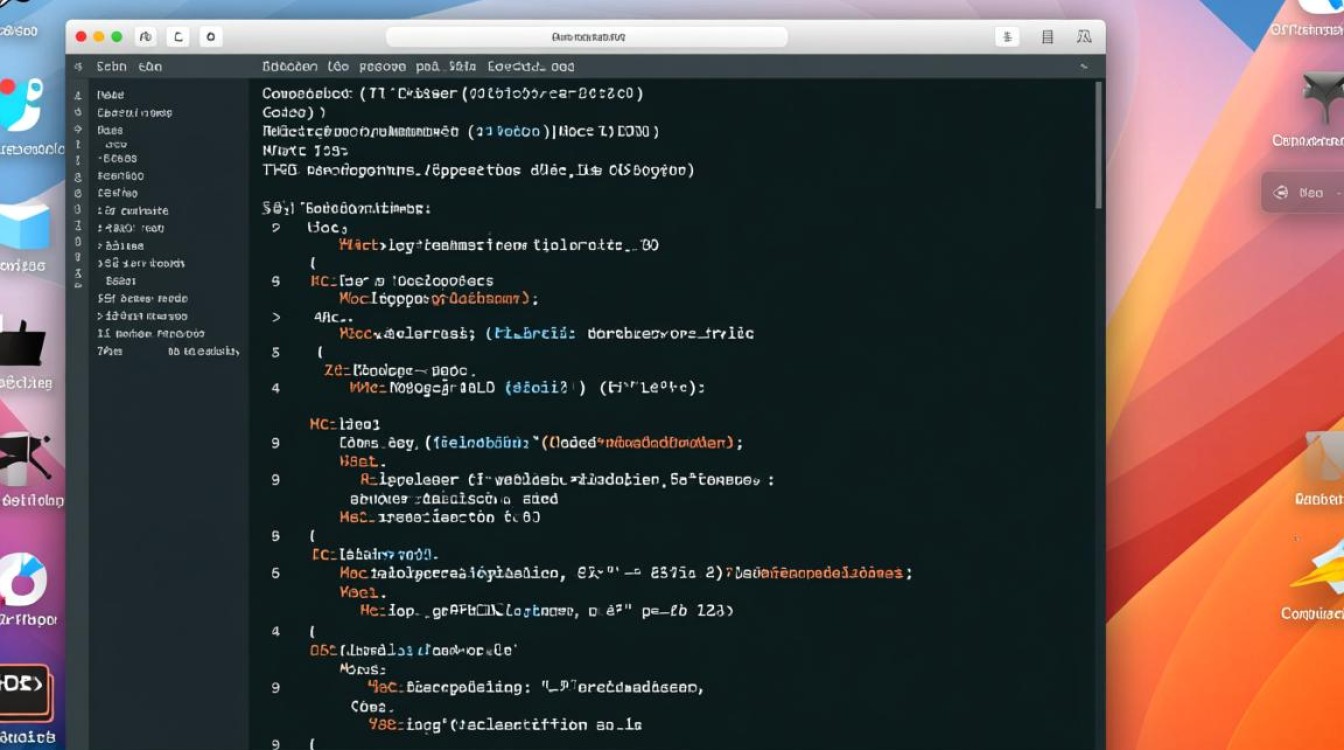This screenshot has height=750, width=1344.
Task: Click the lined-page icon in the top-right toolbar
Action: 1047,37
